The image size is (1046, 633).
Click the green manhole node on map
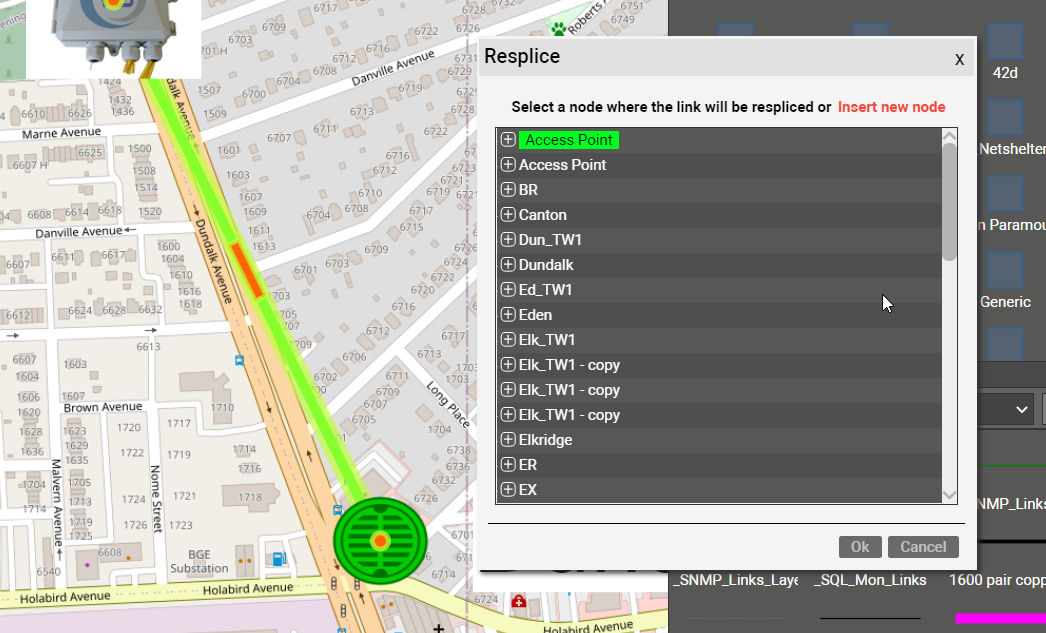click(x=380, y=541)
